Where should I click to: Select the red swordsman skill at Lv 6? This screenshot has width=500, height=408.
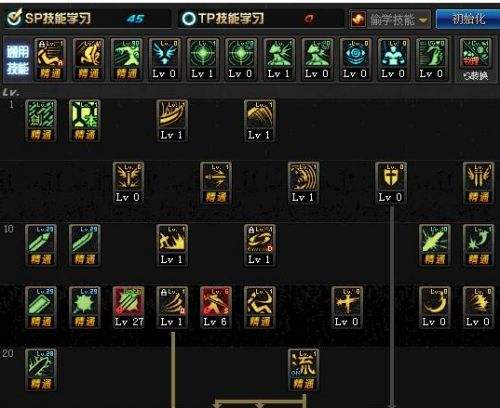click(216, 307)
